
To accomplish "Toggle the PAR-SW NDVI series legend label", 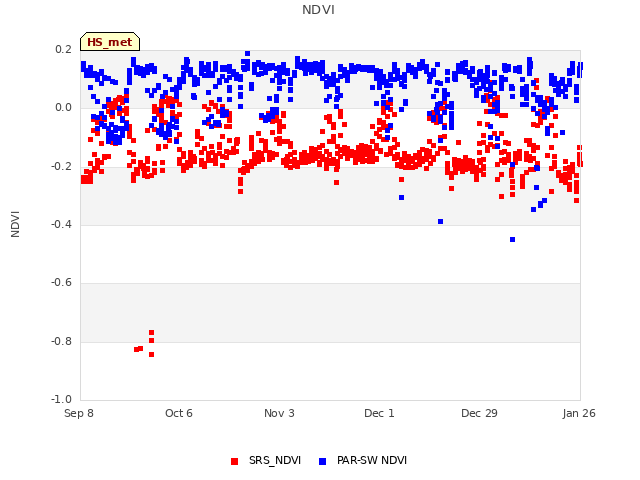I will pos(372,460).
